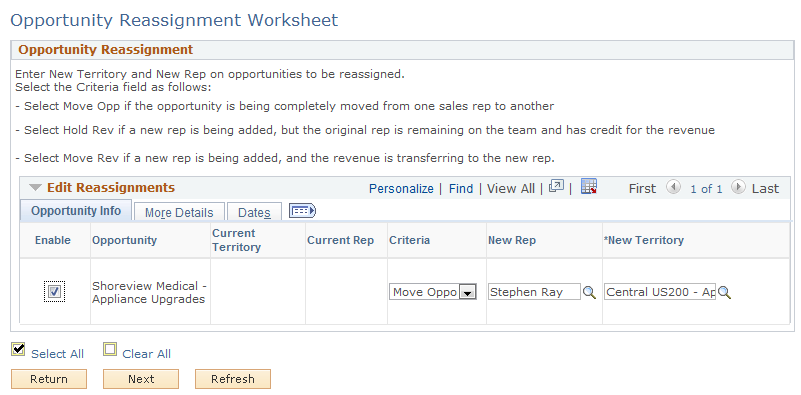Screen dimensions: 801x395
Task: Show all columns tab icon
Action: pos(302,211)
